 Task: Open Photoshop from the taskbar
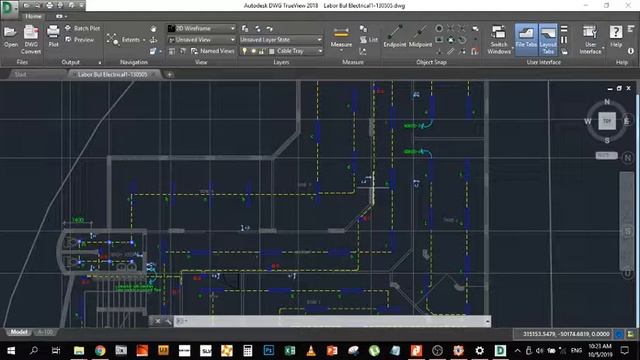coord(269,350)
